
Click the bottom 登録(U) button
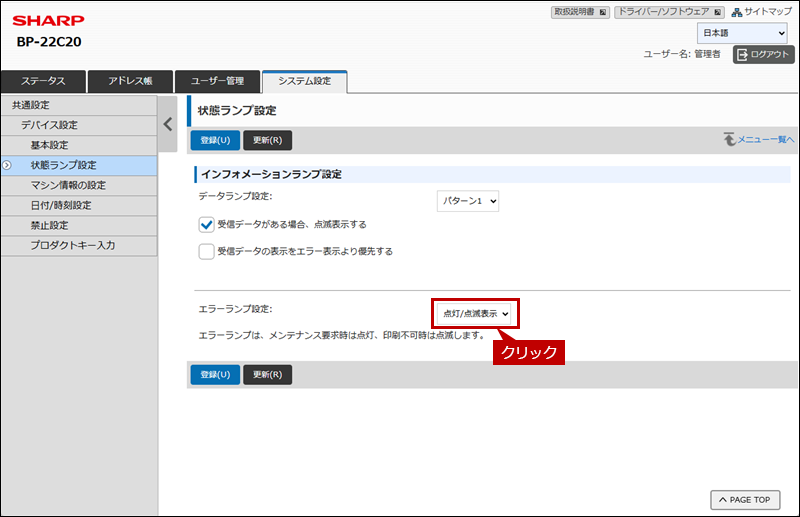[215, 375]
